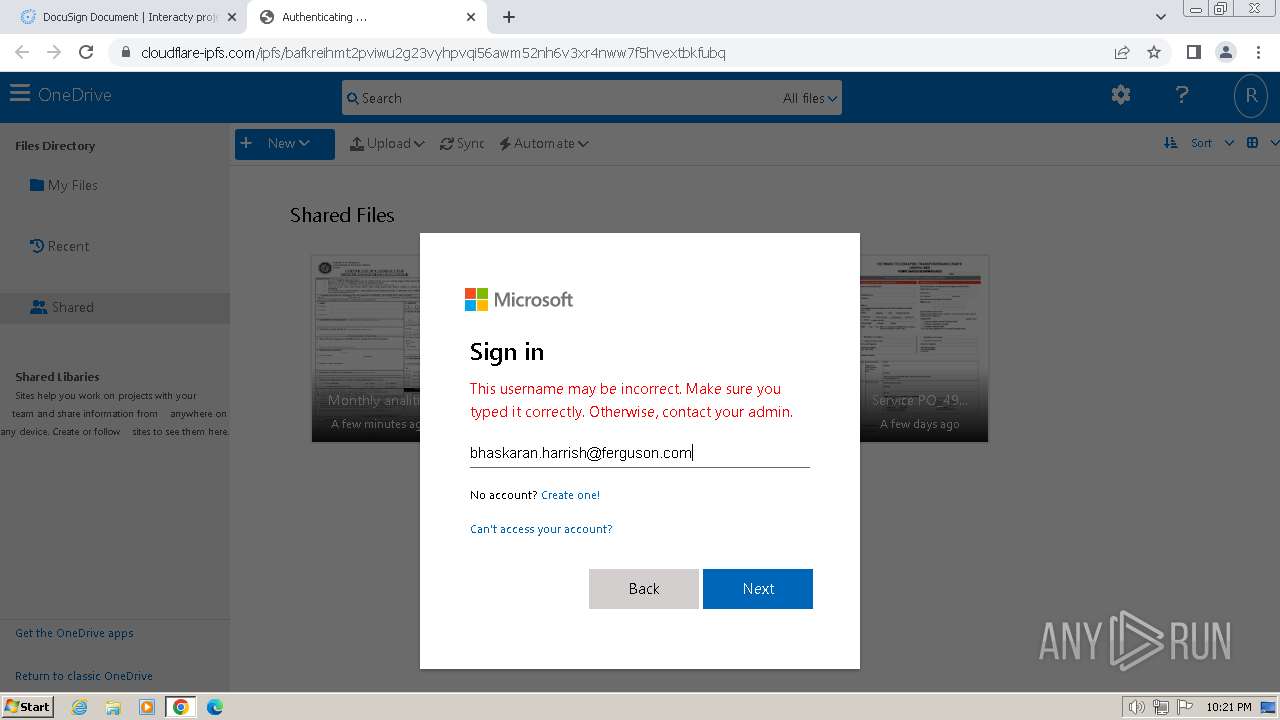The height and width of the screenshot is (720, 1280).
Task: Expand the All files filter dropdown
Action: pyautogui.click(x=810, y=98)
